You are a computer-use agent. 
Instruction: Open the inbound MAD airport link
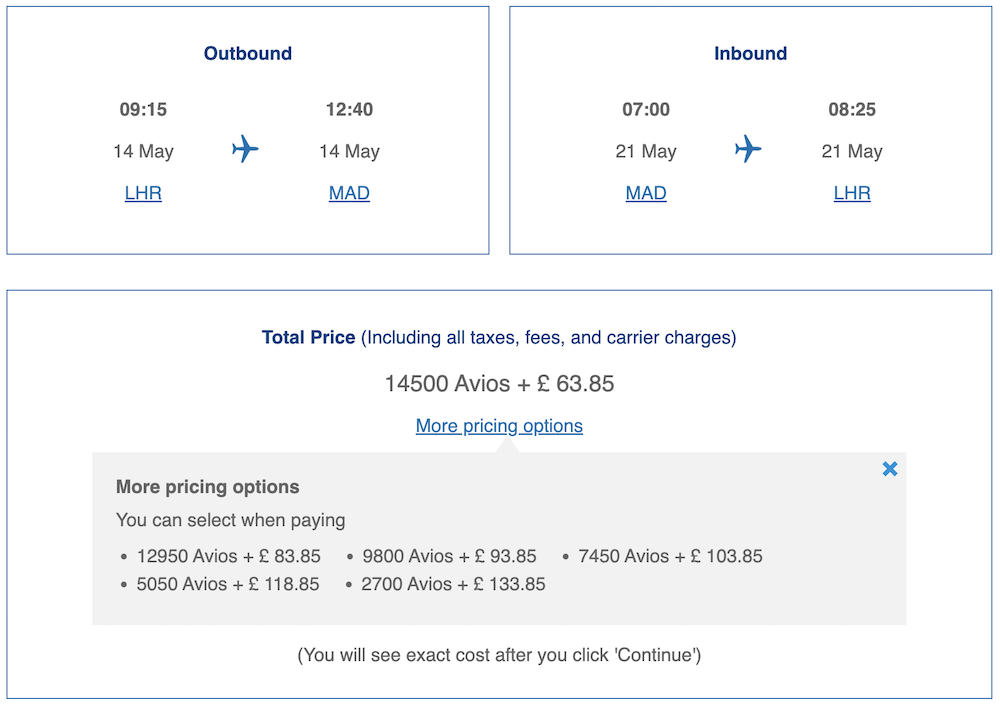(646, 193)
